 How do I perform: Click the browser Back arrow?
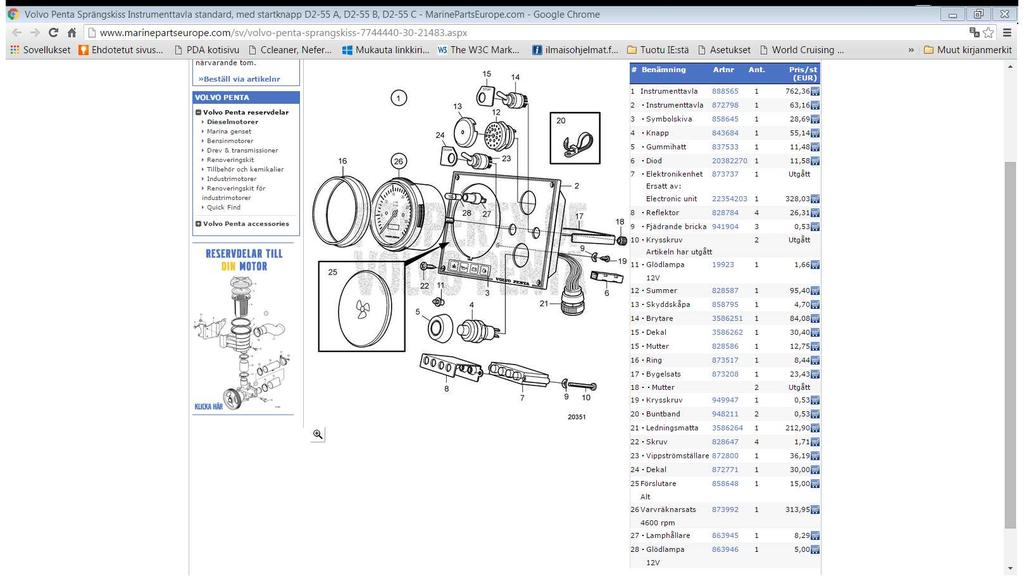point(17,33)
